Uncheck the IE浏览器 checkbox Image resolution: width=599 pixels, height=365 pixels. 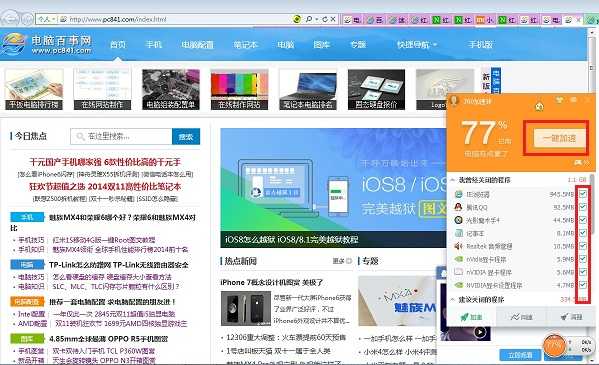click(583, 194)
